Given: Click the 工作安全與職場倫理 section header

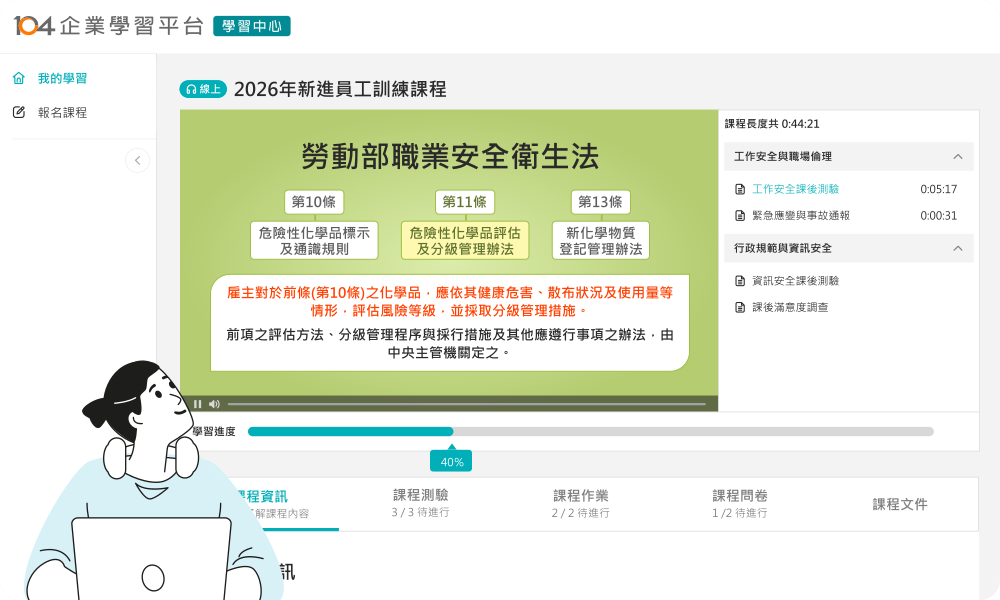Looking at the screenshot, I should pyautogui.click(x=849, y=157).
